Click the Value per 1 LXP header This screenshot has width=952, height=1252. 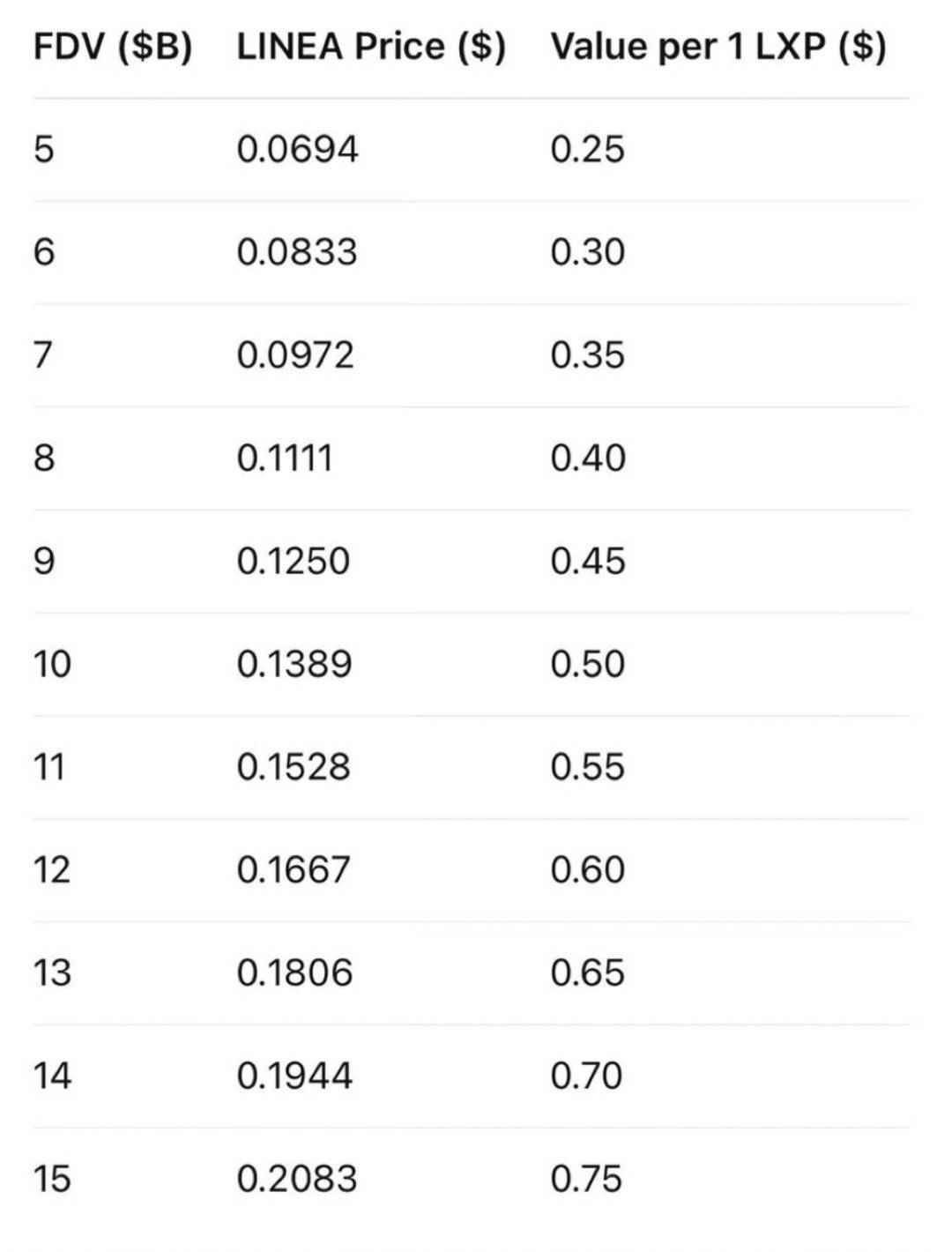click(718, 47)
